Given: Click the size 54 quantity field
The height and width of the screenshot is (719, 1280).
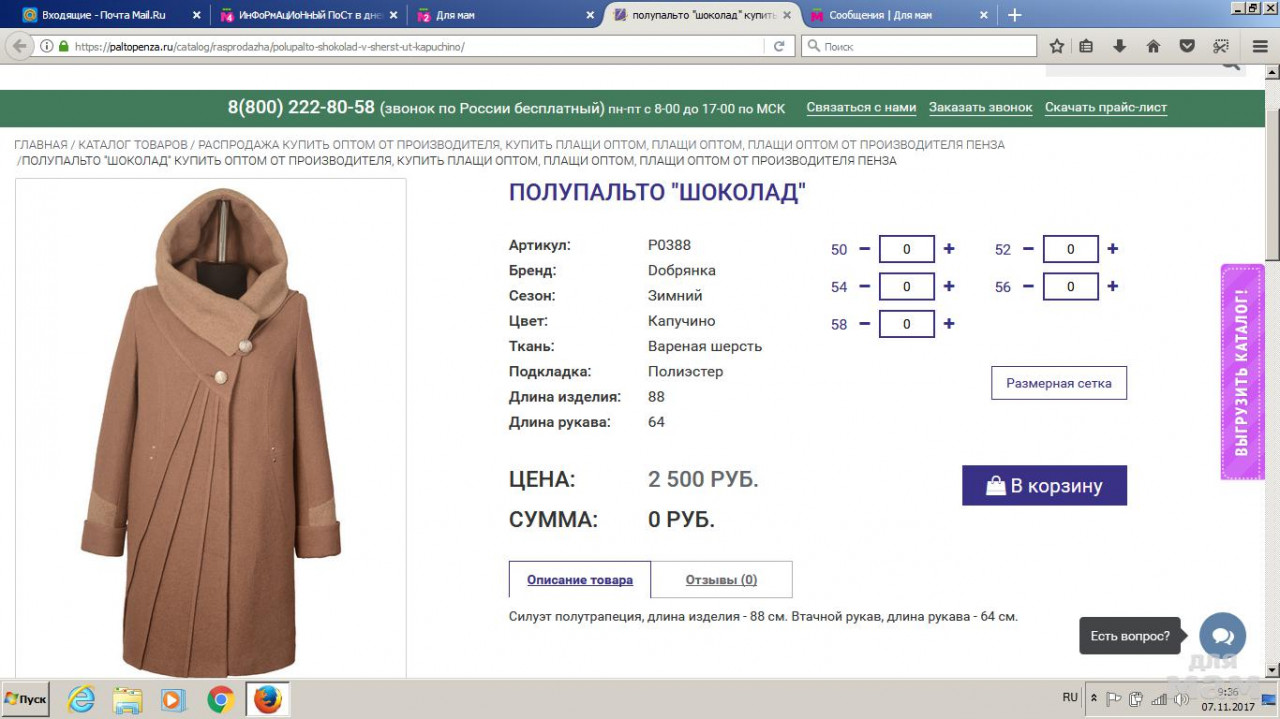Looking at the screenshot, I should 906,287.
